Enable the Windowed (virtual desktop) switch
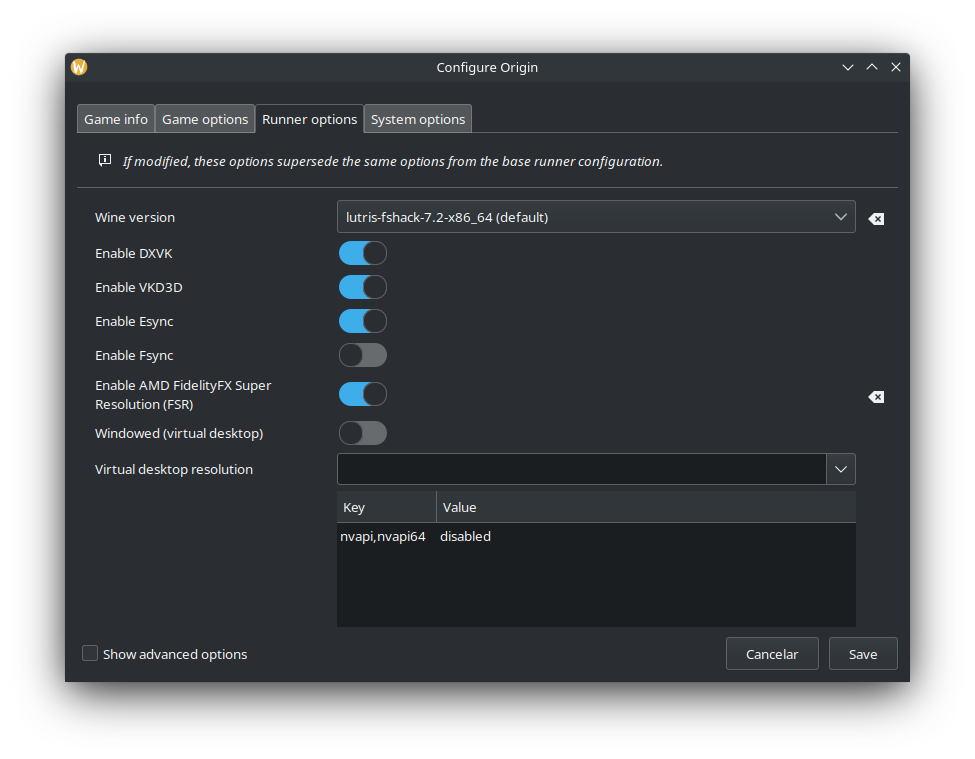This screenshot has height=759, width=975. (x=363, y=433)
